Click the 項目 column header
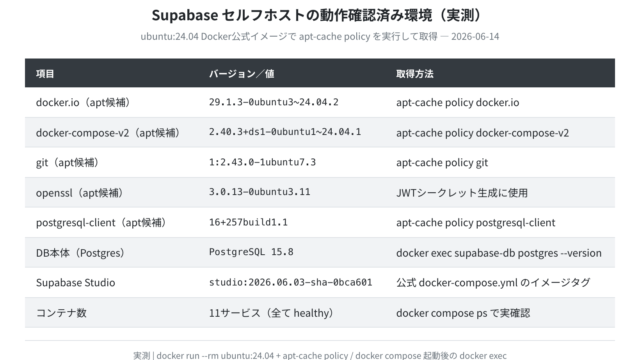 45,74
